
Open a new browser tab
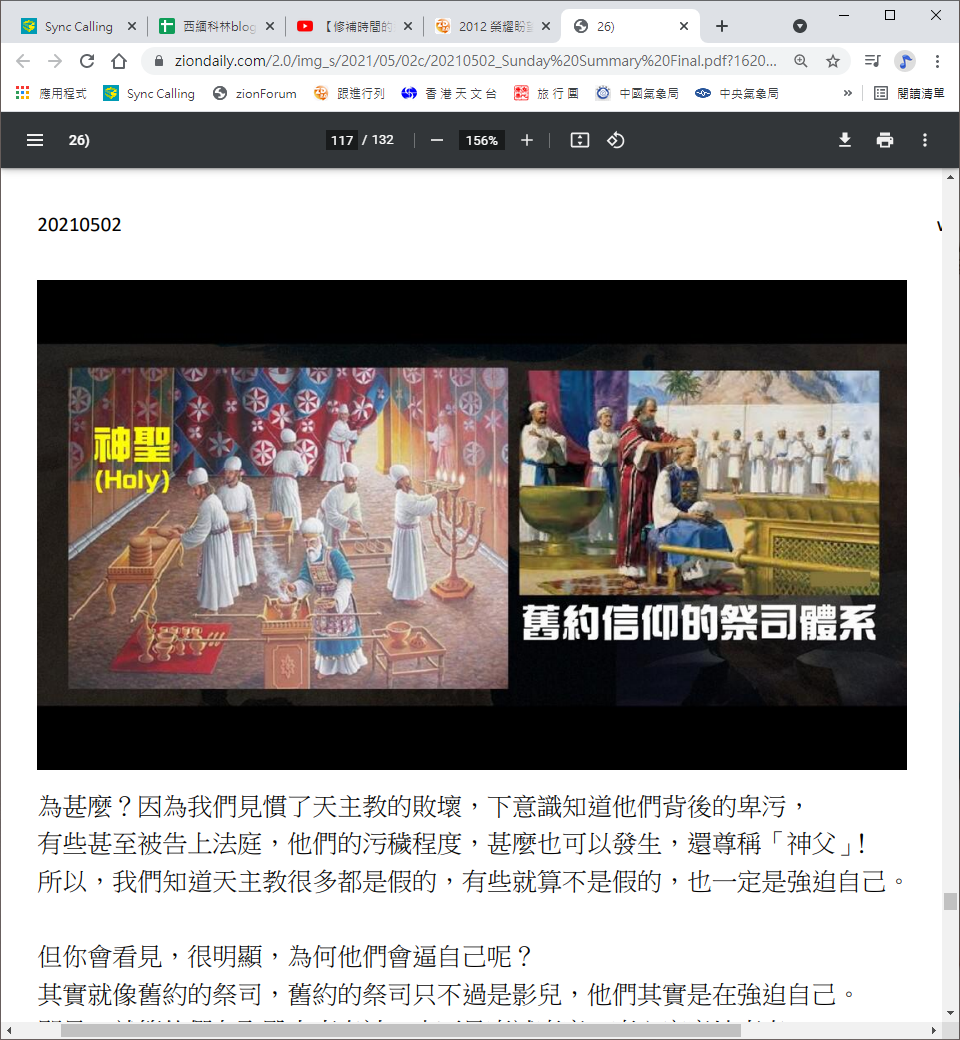coord(722,26)
